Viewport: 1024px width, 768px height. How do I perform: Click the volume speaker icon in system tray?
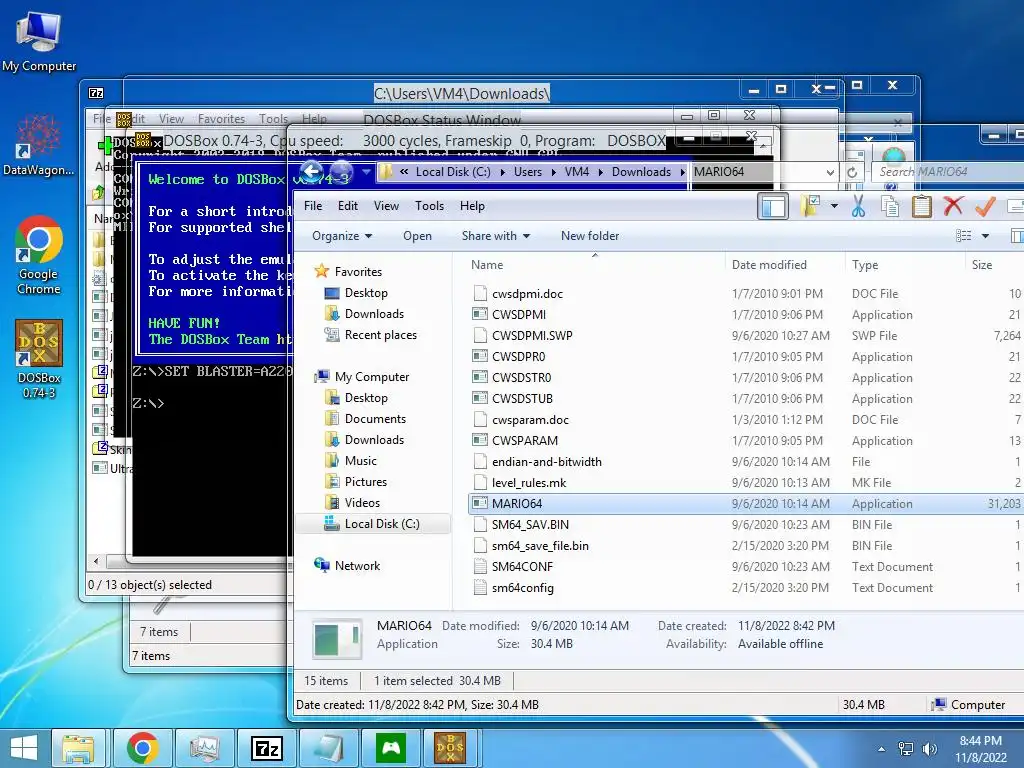click(x=929, y=748)
